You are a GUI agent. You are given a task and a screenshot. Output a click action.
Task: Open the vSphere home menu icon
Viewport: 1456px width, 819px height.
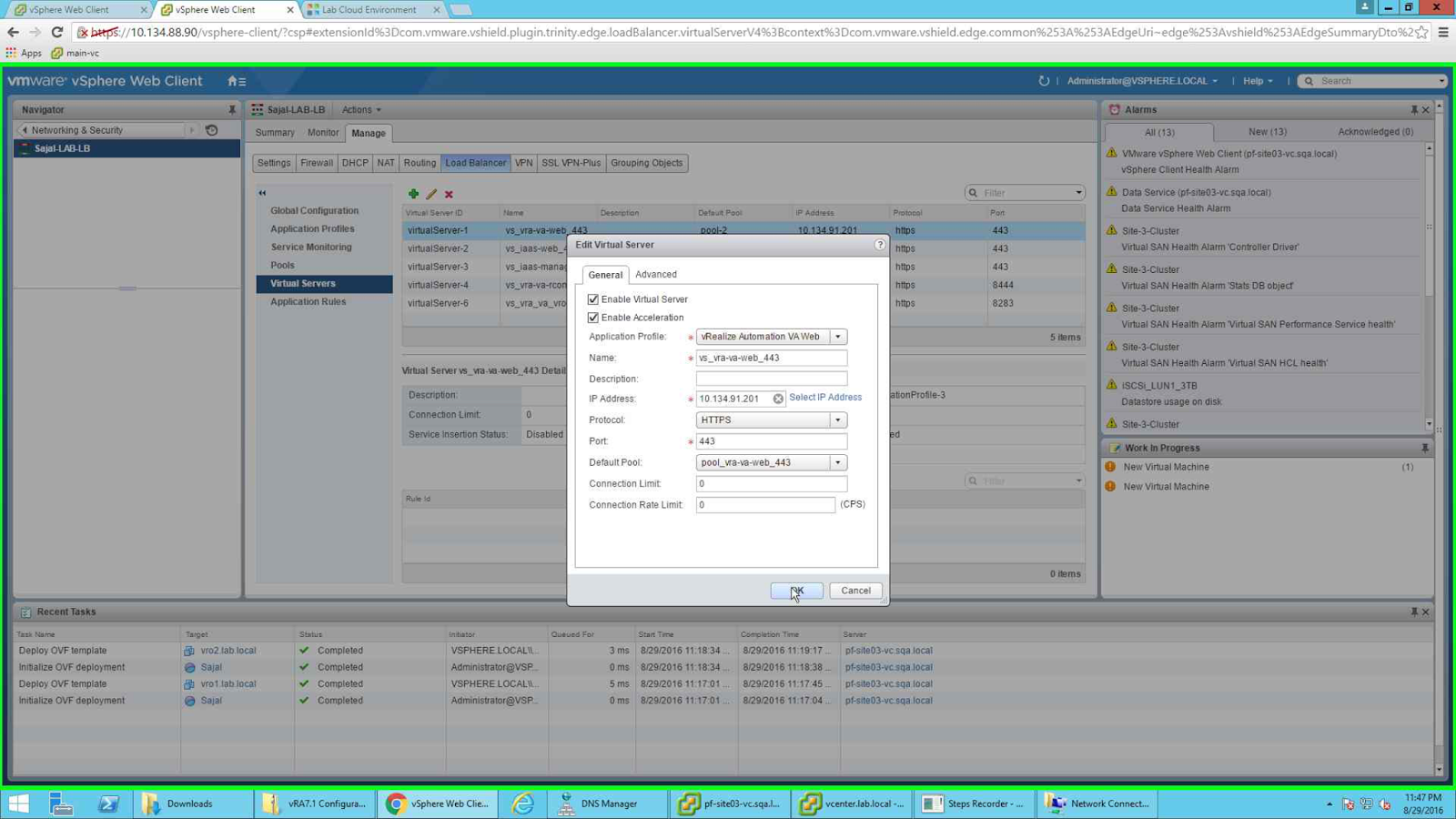(x=237, y=81)
